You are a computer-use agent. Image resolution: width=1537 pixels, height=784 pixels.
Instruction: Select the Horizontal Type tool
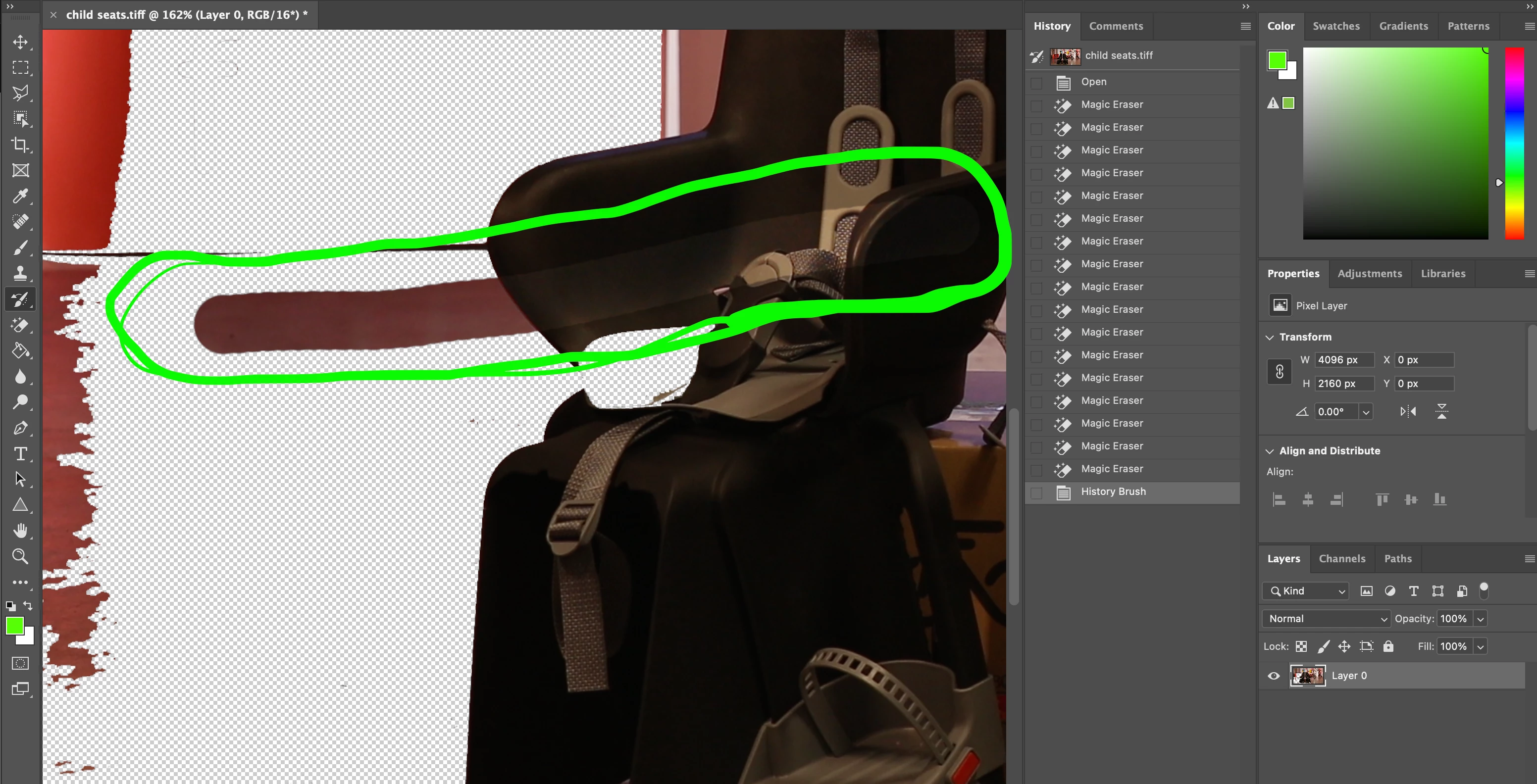click(x=20, y=454)
